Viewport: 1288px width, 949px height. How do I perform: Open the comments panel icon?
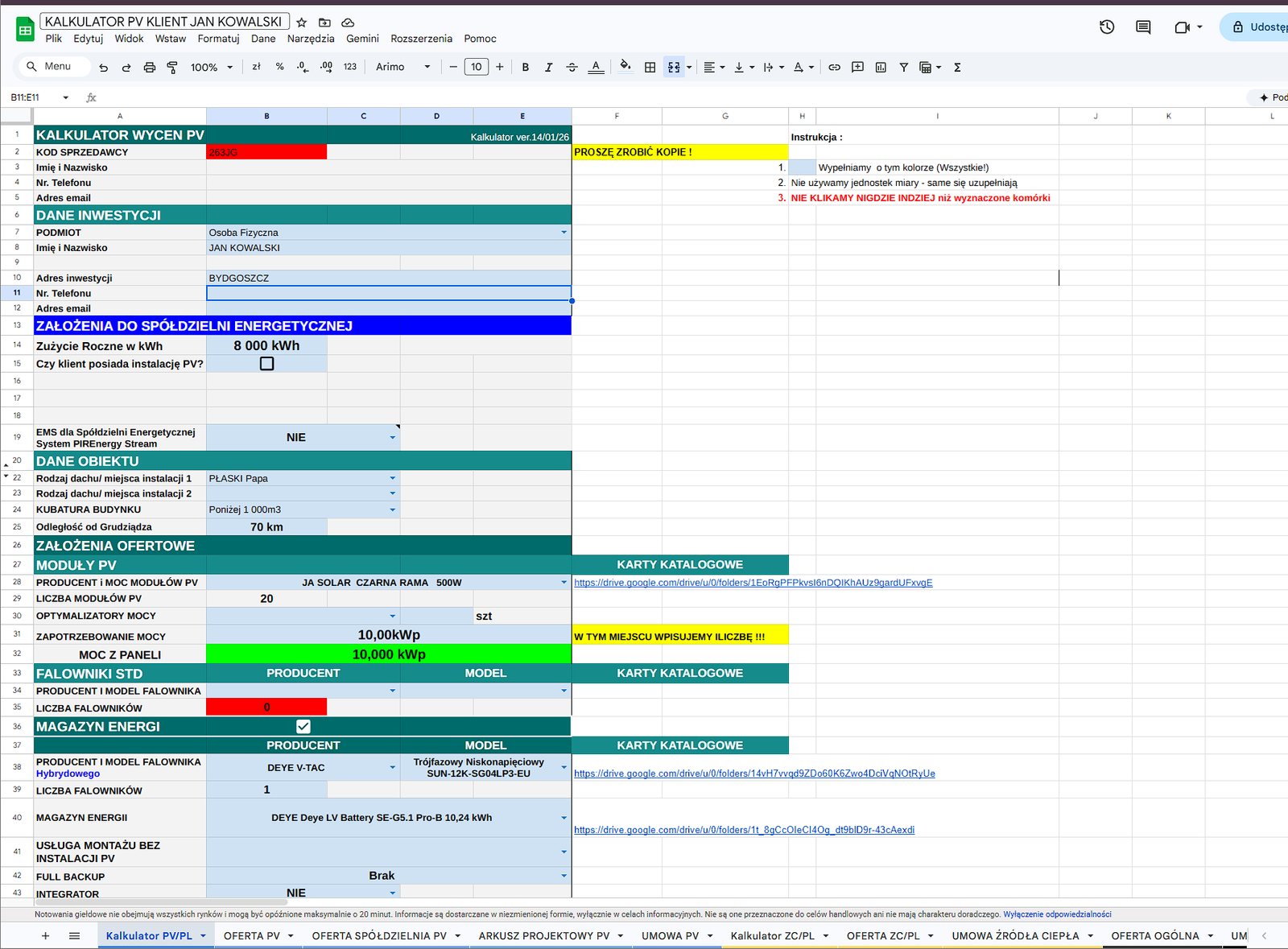[x=1142, y=27]
